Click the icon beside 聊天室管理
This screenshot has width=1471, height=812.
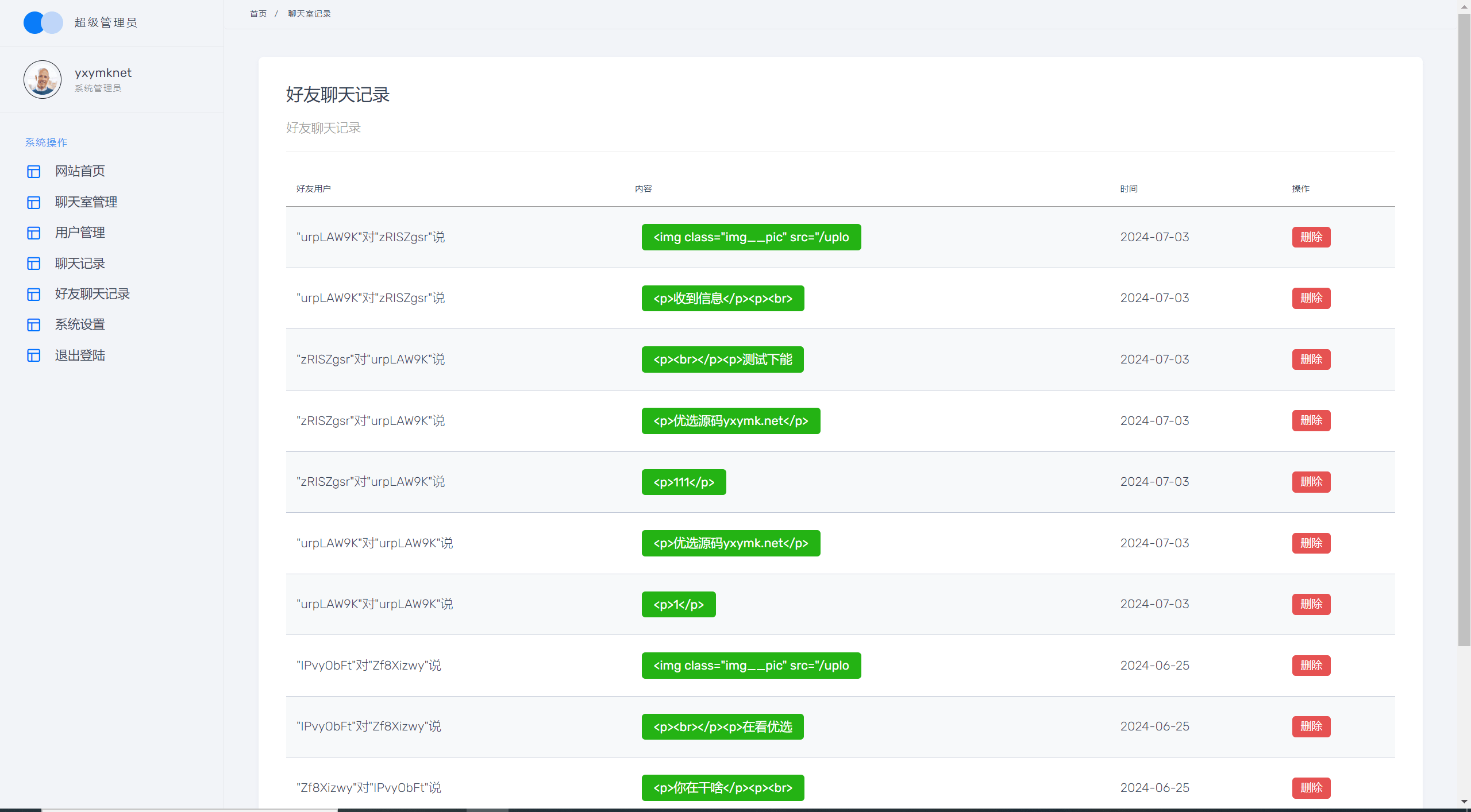pyautogui.click(x=34, y=202)
